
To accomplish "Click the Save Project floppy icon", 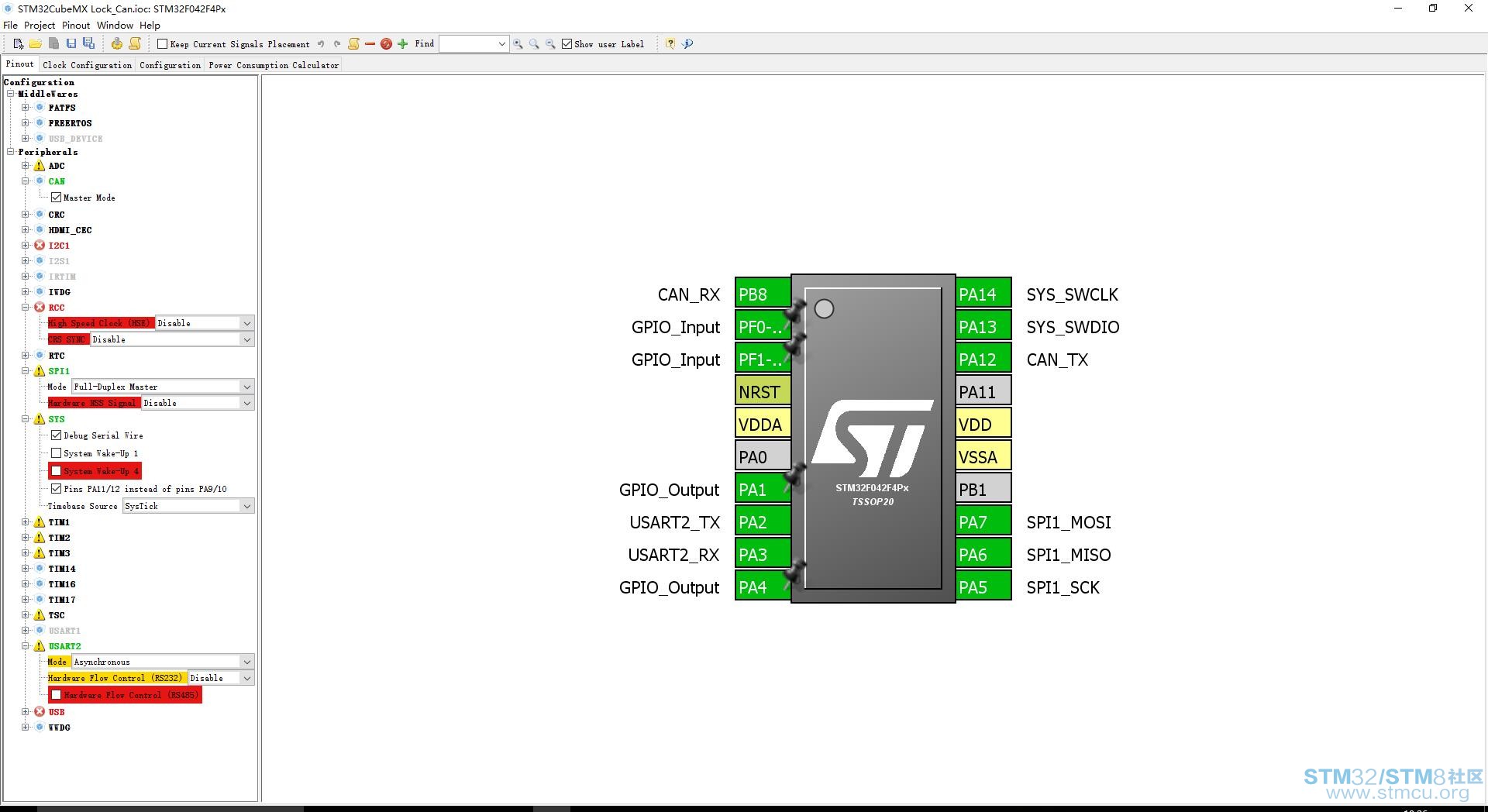I will (71, 44).
